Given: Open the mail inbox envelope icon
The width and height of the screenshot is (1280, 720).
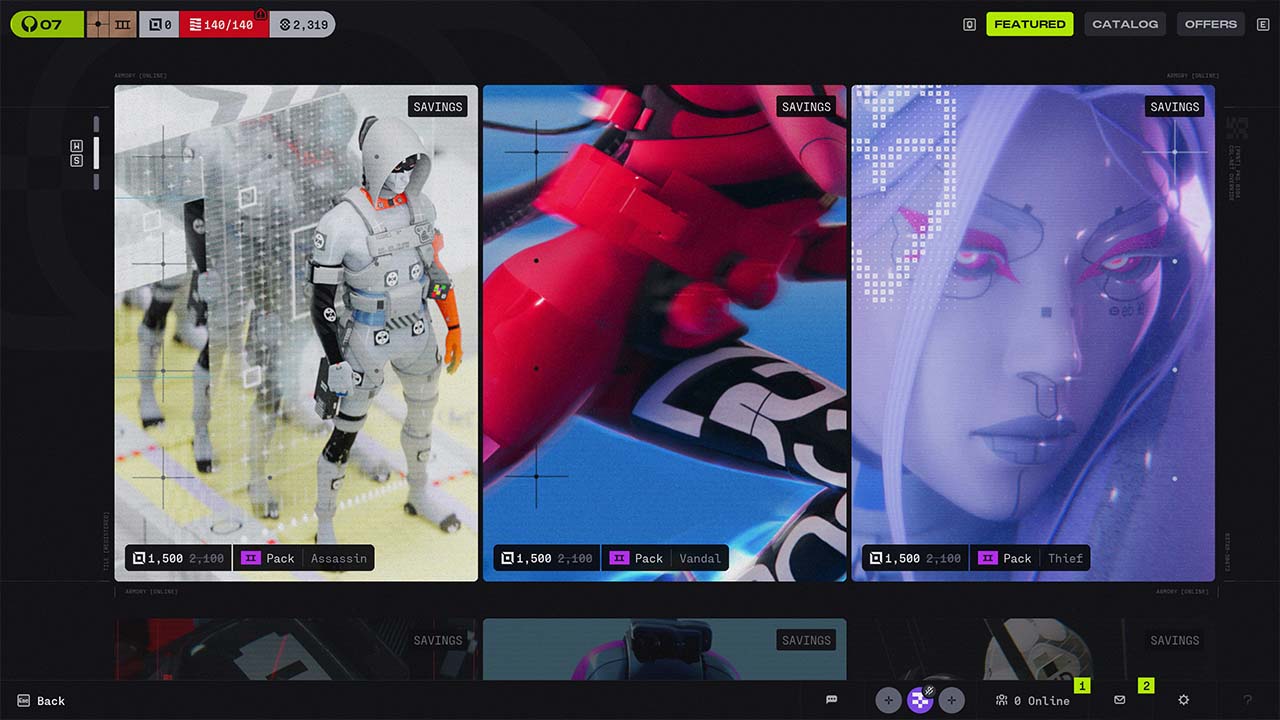Looking at the screenshot, I should [x=1120, y=700].
